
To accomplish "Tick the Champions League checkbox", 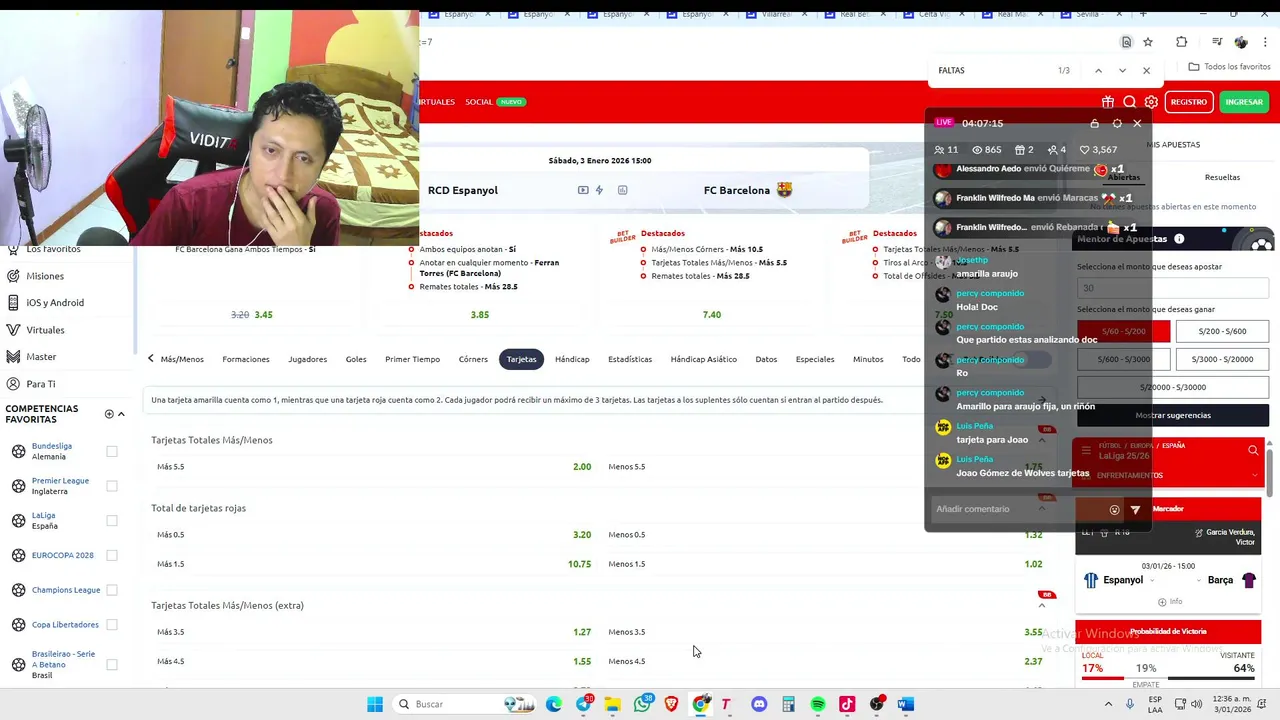I will tap(112, 590).
